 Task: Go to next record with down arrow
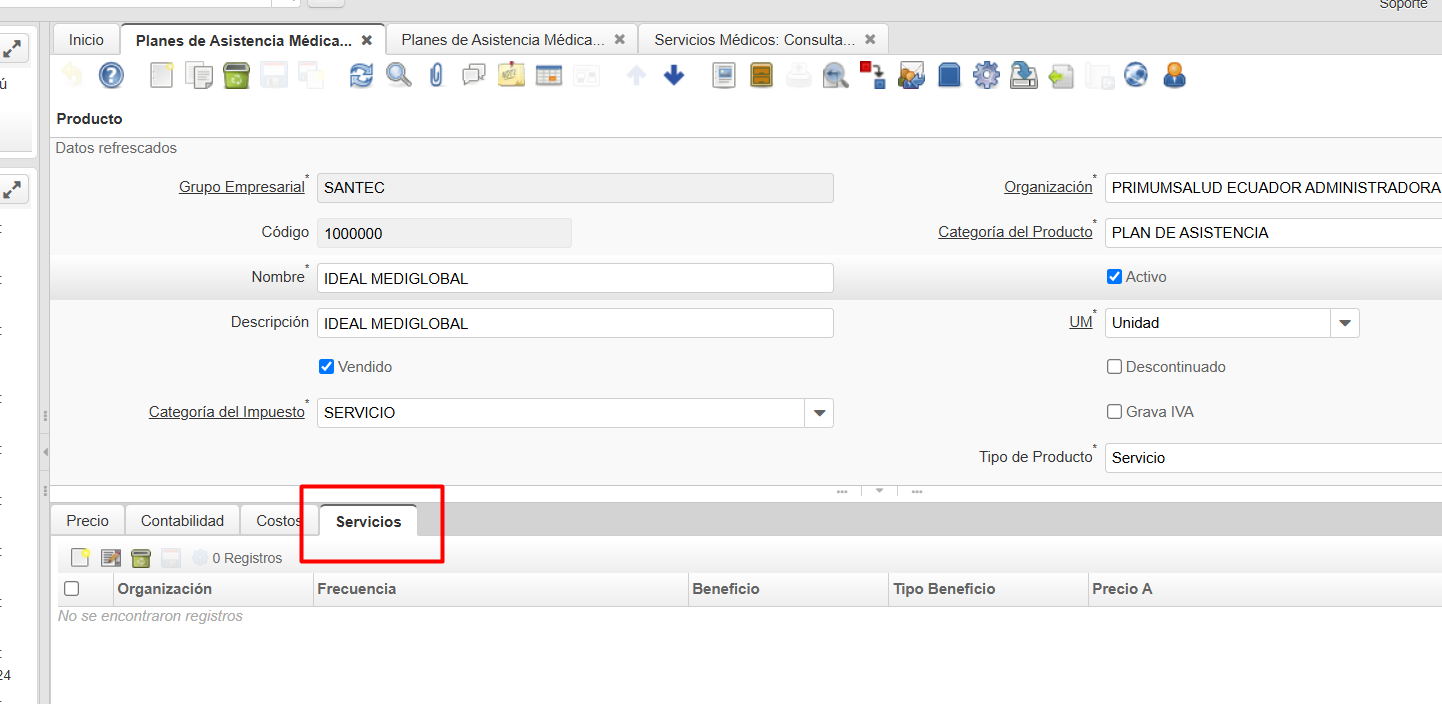[x=674, y=75]
